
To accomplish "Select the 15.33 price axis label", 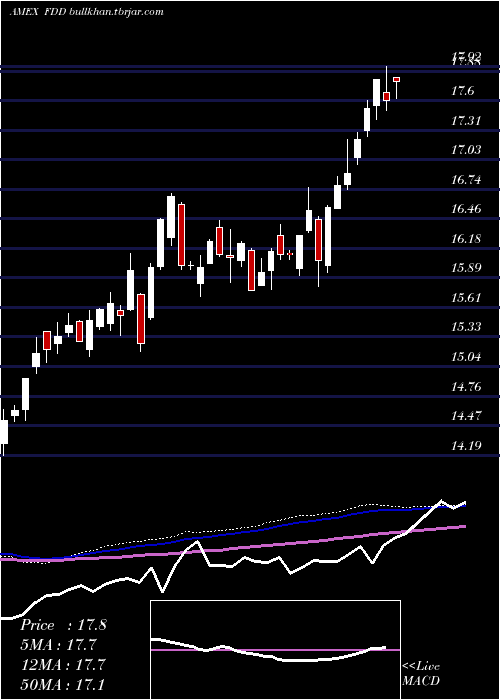I will coord(467,326).
